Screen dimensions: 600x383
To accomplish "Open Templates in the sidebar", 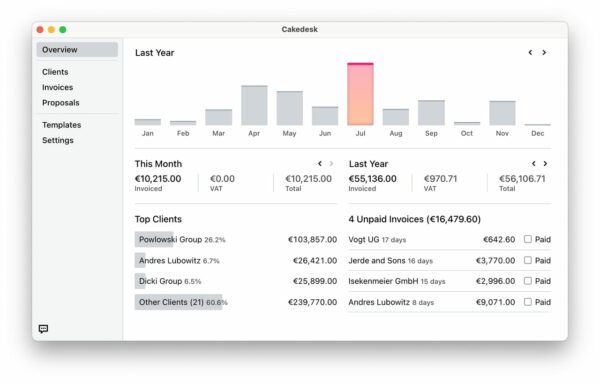I will (x=62, y=125).
